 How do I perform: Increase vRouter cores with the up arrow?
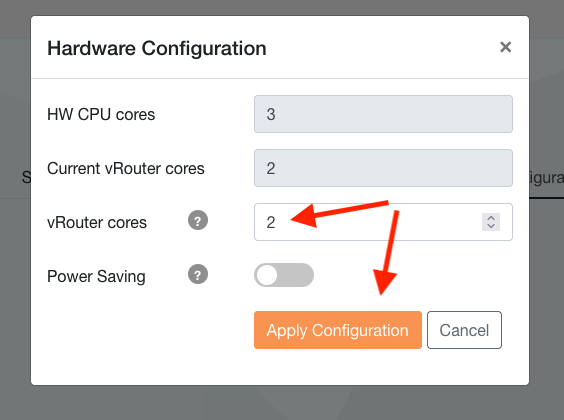click(491, 218)
